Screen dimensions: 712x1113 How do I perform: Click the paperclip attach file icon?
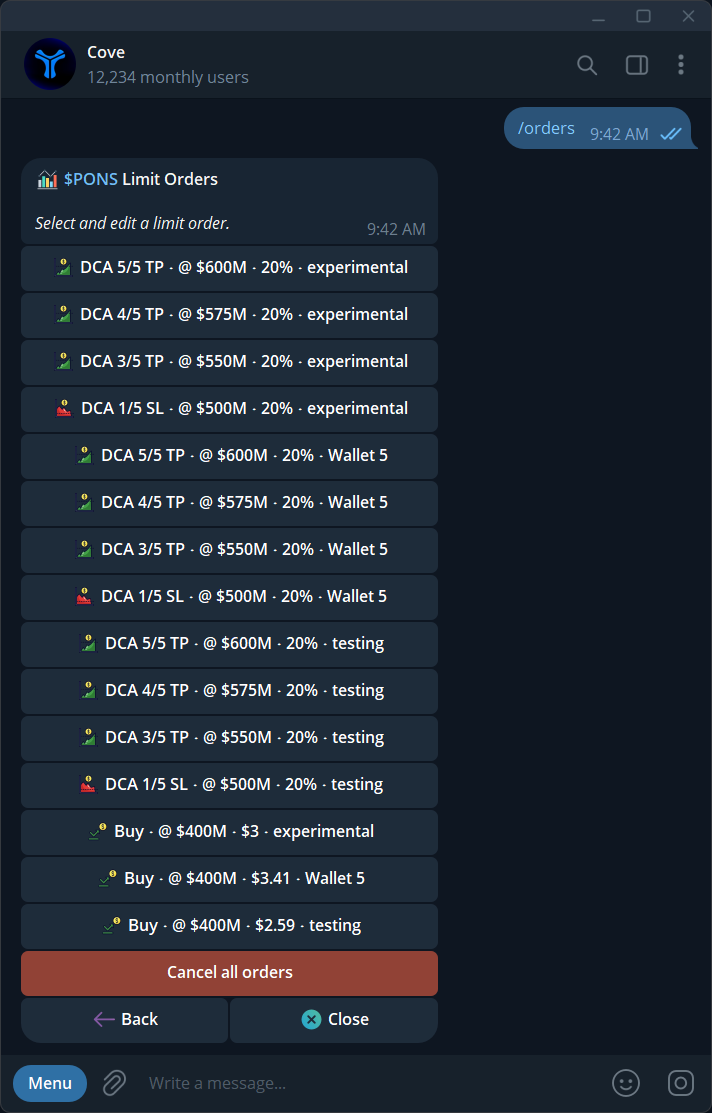point(114,1083)
